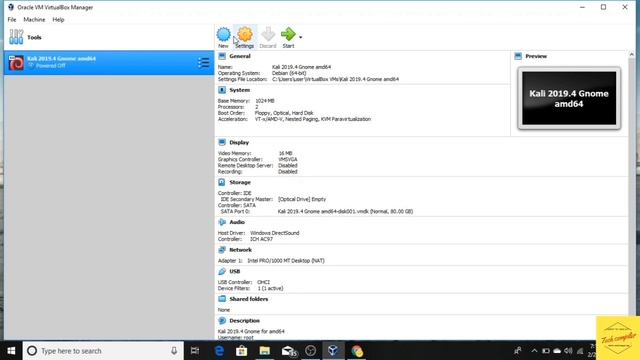Open the Tools icon in sidebar

pyautogui.click(x=16, y=37)
